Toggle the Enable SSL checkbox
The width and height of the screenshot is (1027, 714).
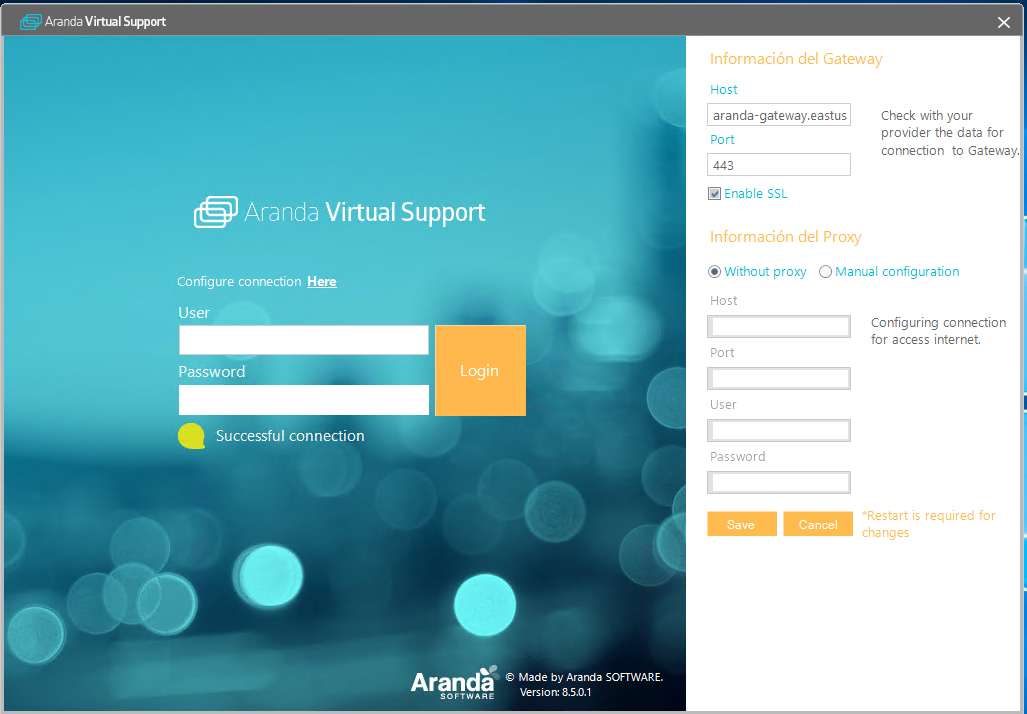coord(715,194)
